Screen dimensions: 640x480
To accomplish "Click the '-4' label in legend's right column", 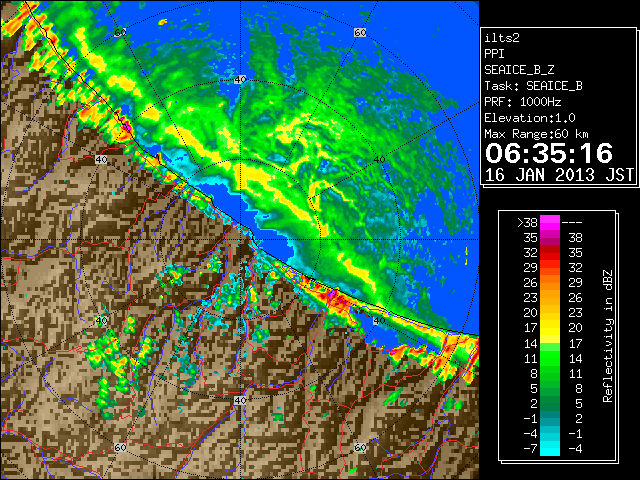I will 575,449.
